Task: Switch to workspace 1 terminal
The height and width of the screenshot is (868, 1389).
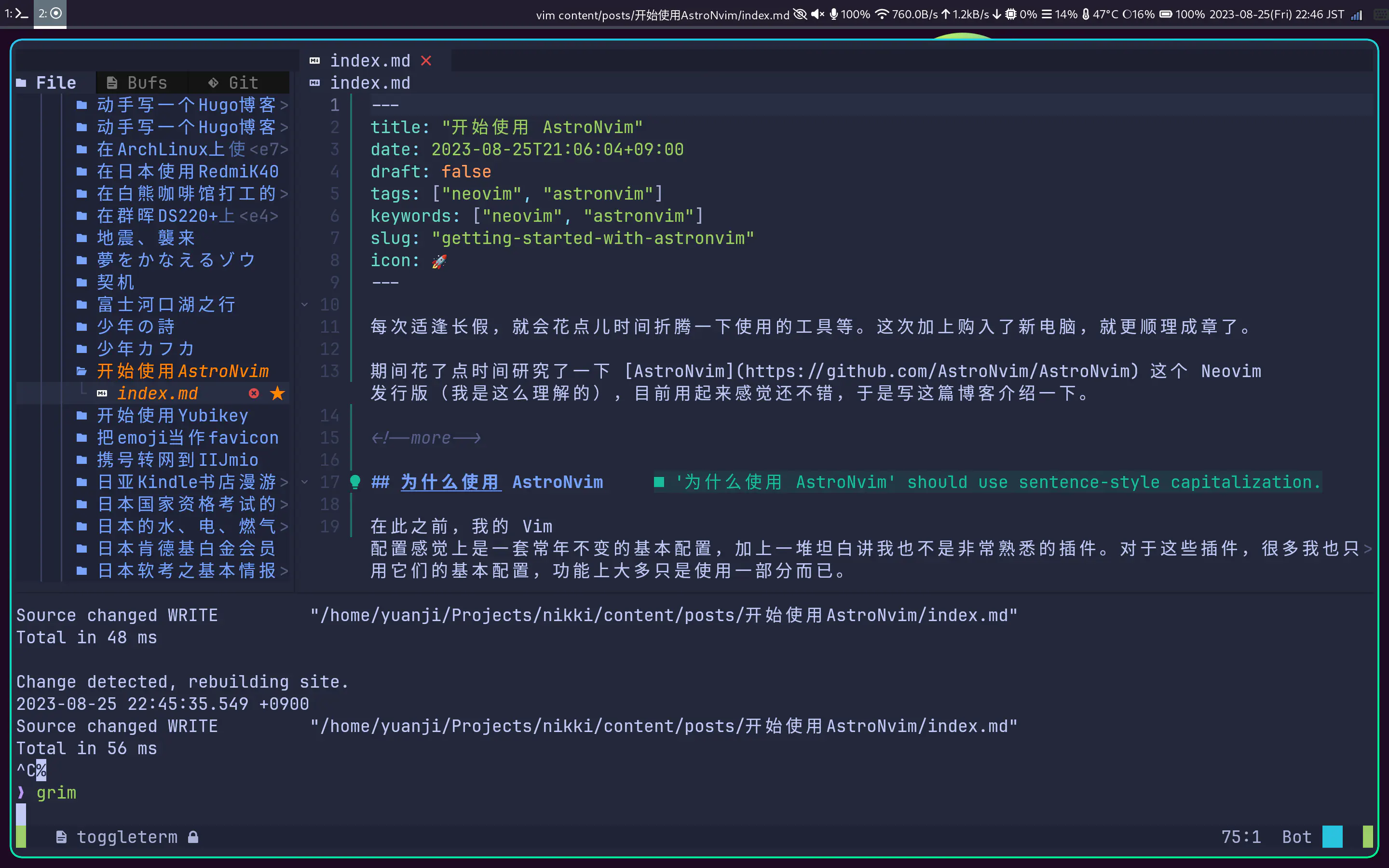Action: click(x=17, y=13)
